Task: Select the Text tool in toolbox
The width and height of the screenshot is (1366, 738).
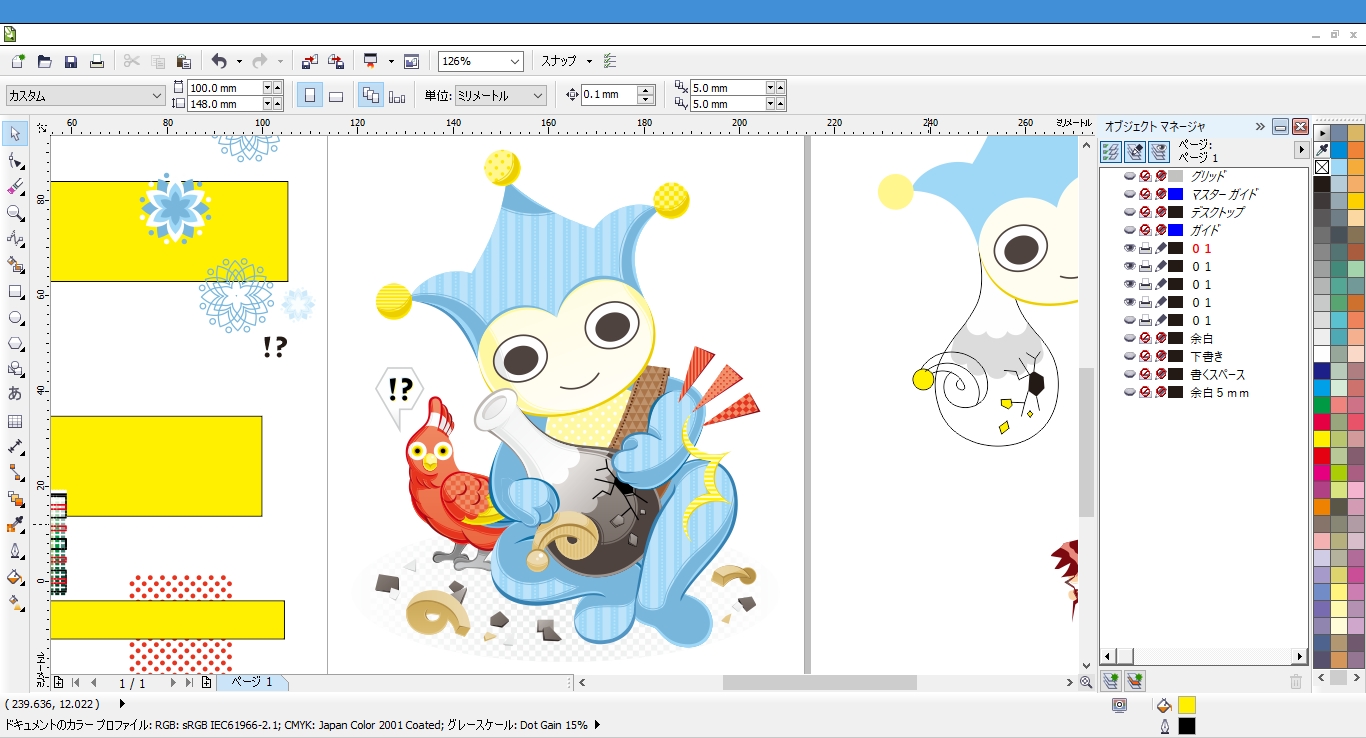Action: [x=16, y=394]
